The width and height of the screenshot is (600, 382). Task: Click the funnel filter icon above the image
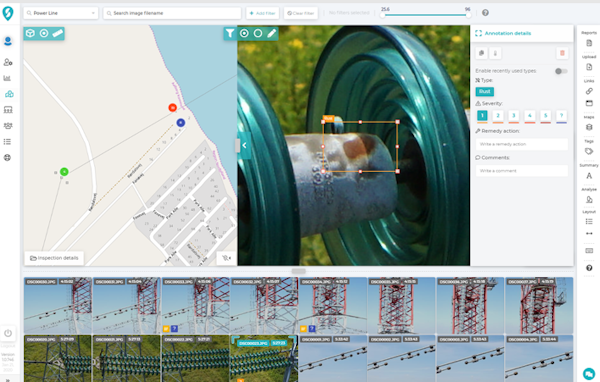[230, 33]
